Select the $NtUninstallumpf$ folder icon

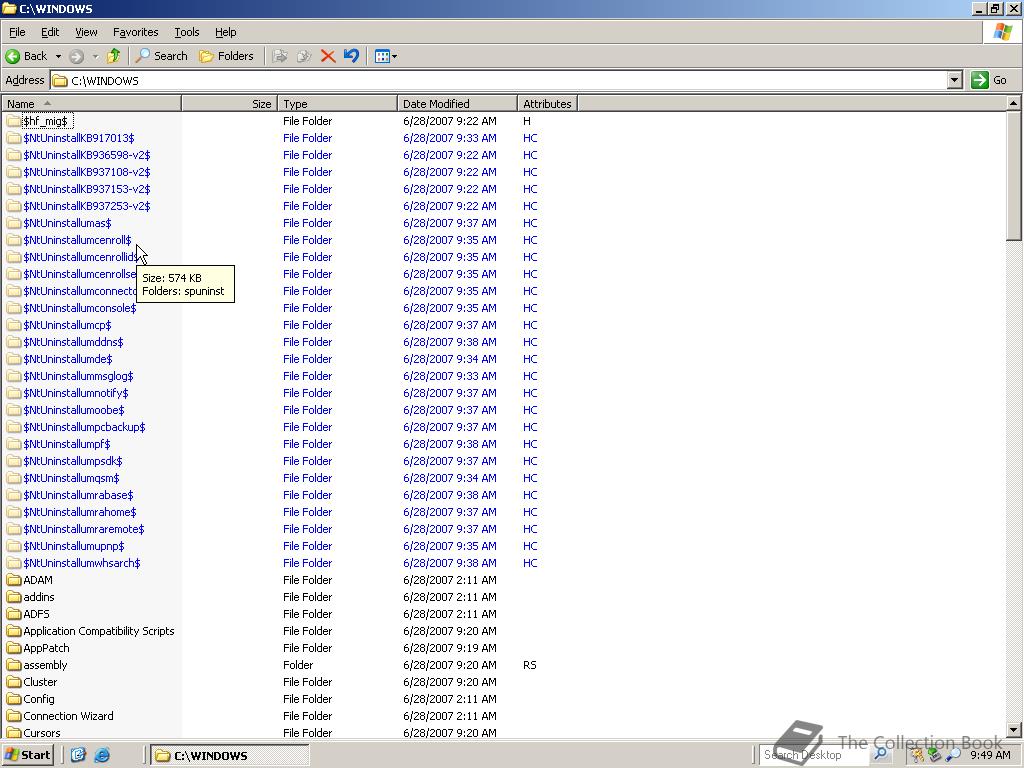pos(14,443)
